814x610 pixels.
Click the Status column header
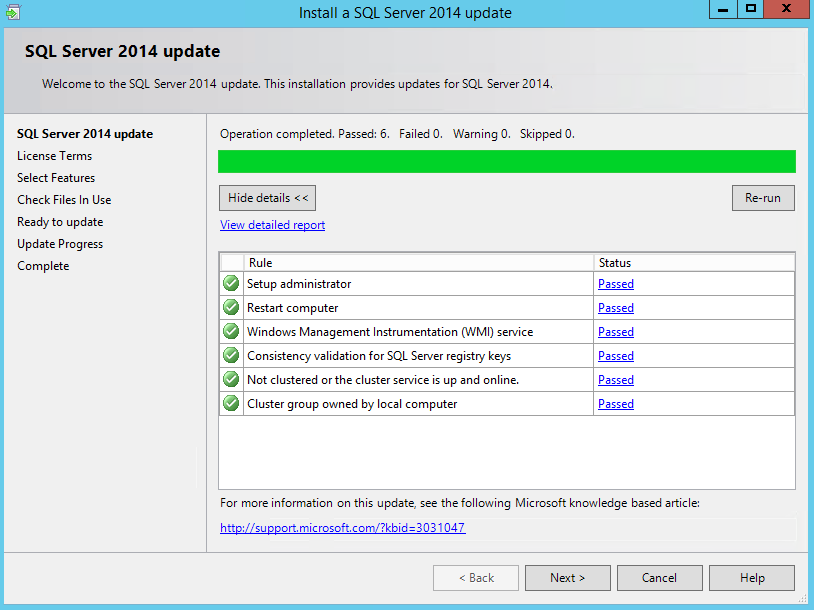[694, 263]
